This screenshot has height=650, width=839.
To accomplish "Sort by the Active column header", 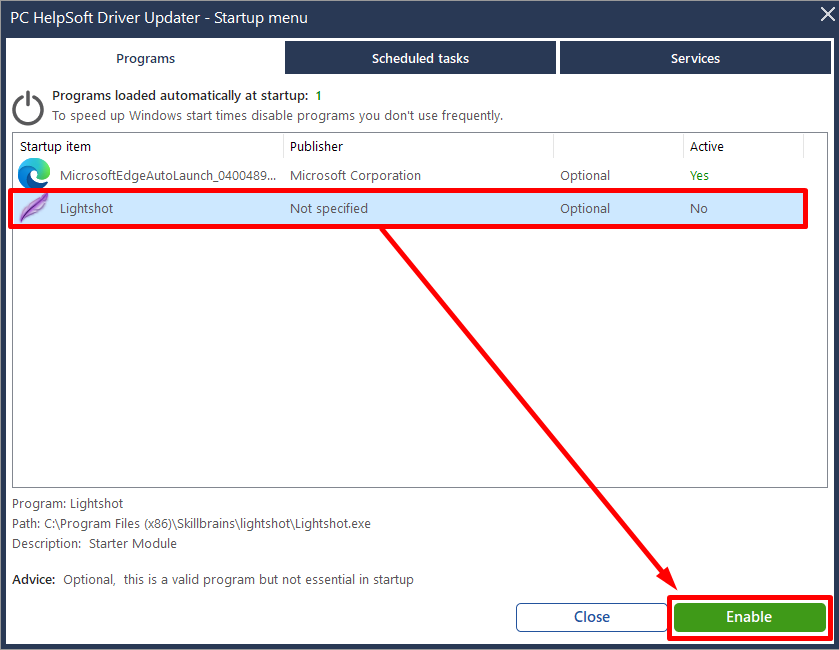I will pos(743,147).
